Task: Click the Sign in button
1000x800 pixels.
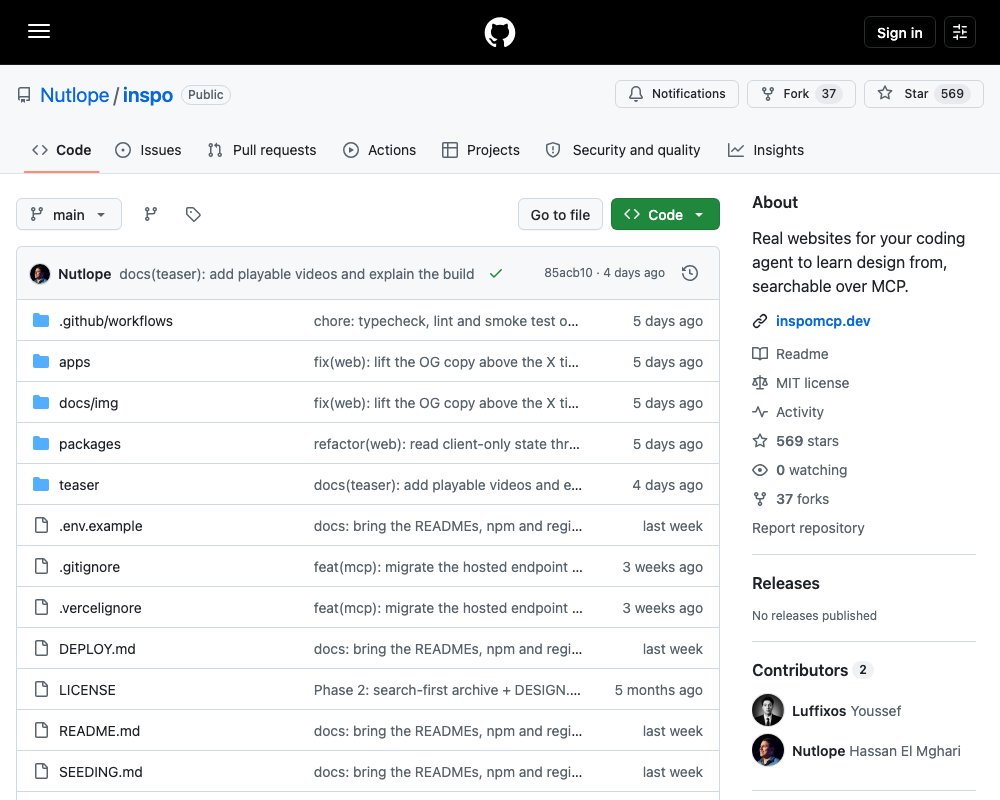Action: 899,32
